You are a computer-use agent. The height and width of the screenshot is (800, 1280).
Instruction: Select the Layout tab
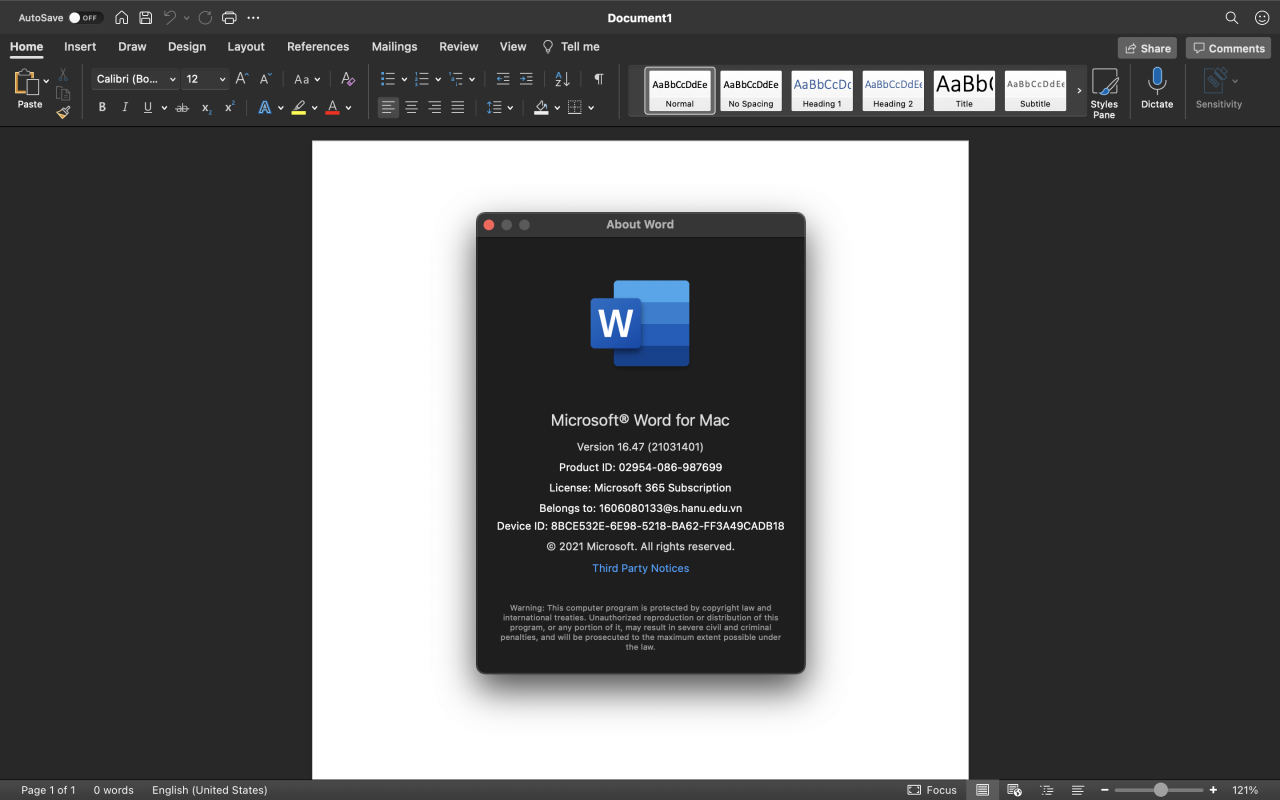(x=246, y=47)
